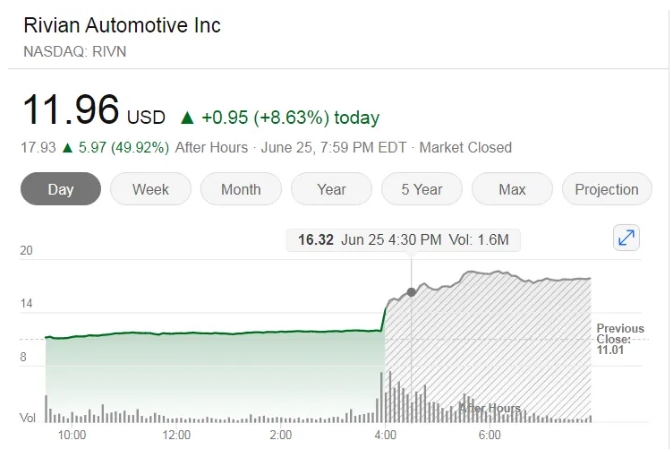
Task: Switch to the Week view
Action: (x=150, y=189)
